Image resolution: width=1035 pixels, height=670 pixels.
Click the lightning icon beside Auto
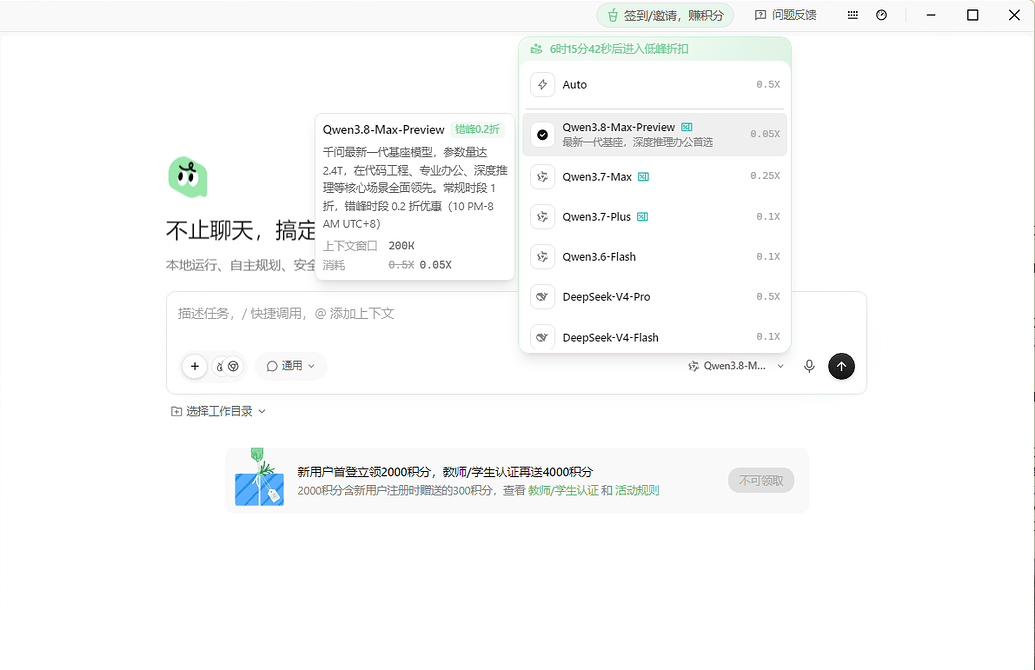543,84
